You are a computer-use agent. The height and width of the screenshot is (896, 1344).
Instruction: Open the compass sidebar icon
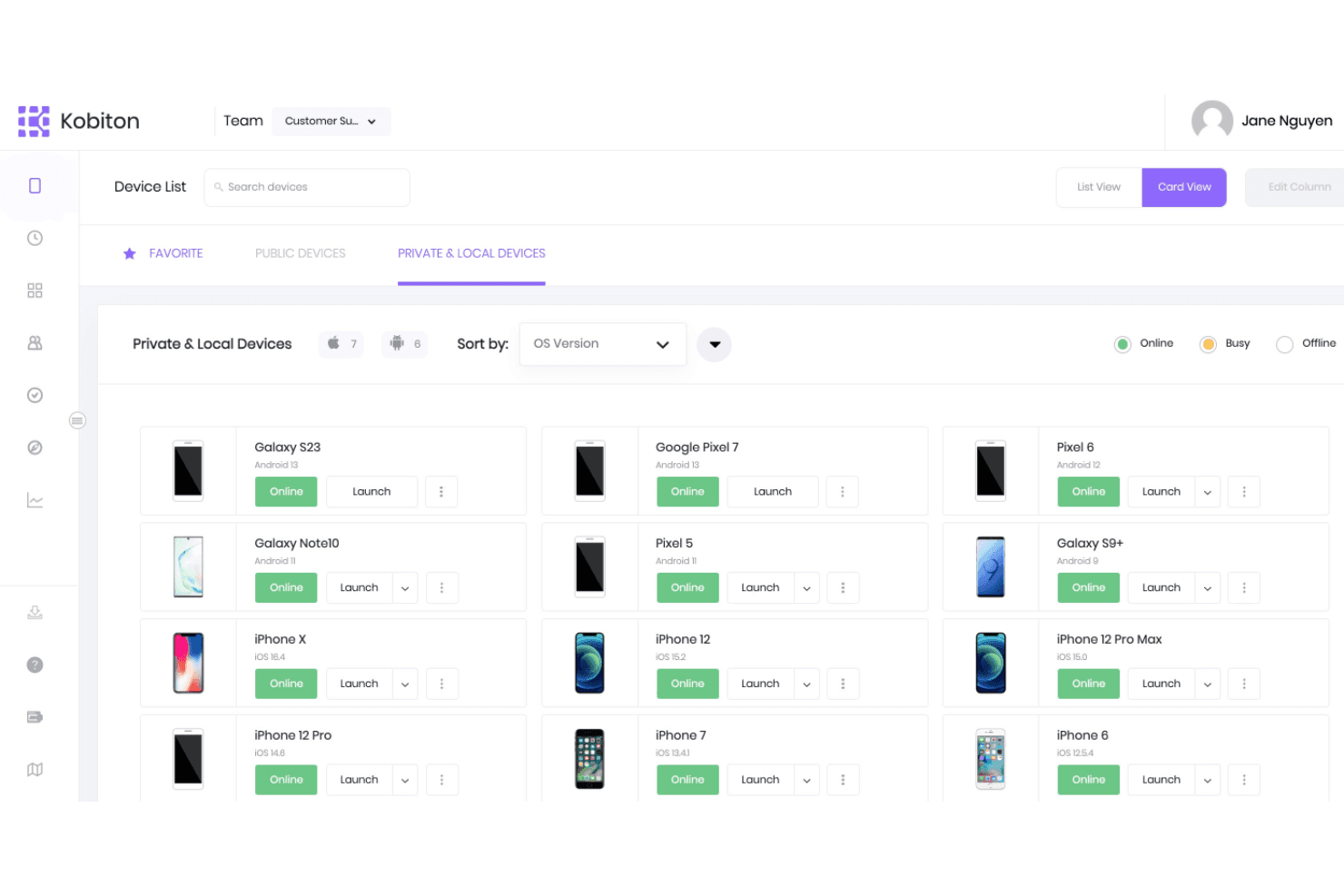click(x=35, y=448)
